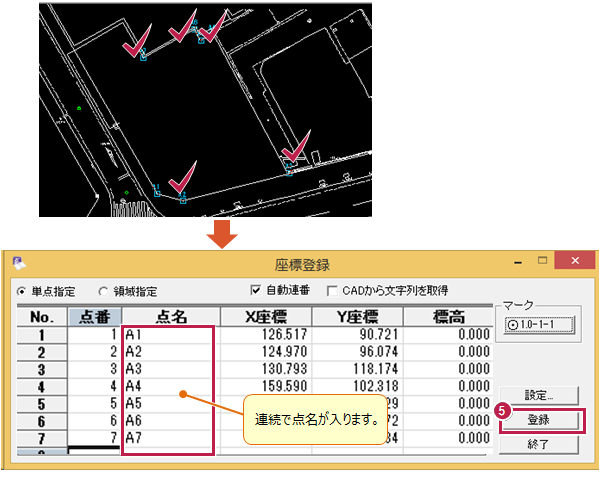Uncheck the 自動連番 checkbox
Viewport: 600px width, 492px height.
(x=256, y=290)
